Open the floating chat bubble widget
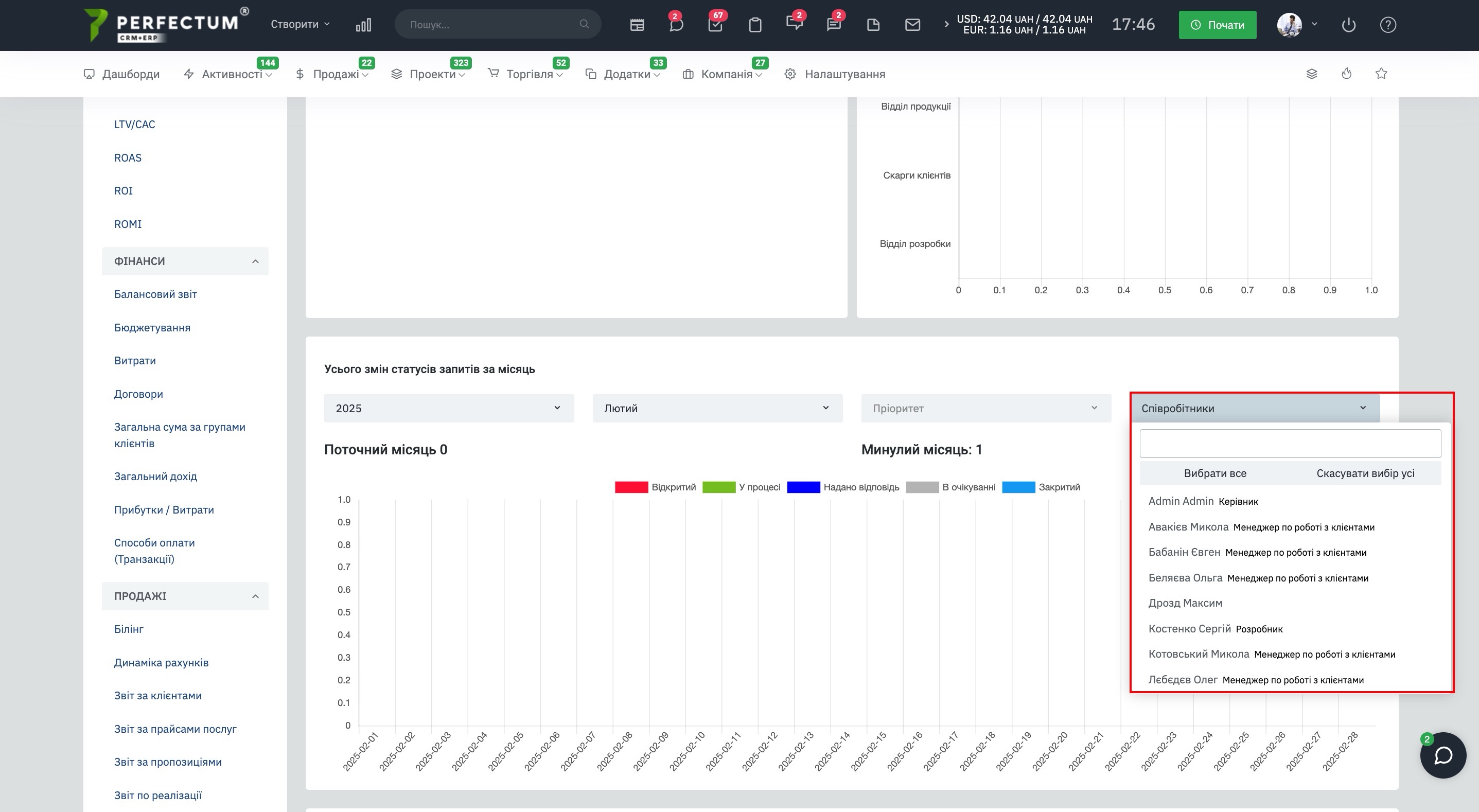The height and width of the screenshot is (812, 1479). [1443, 755]
